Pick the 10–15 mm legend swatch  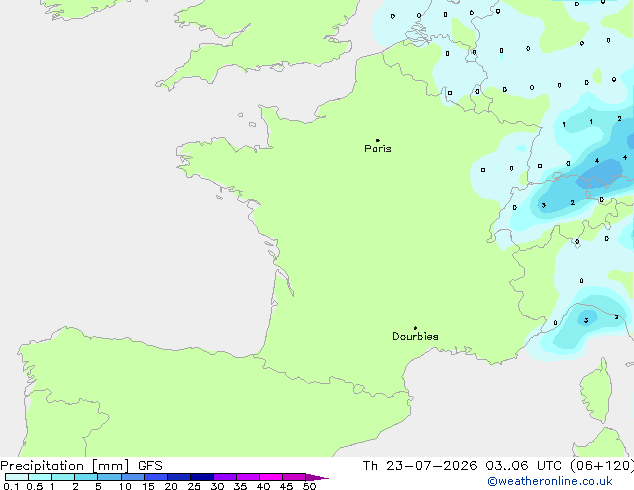click(x=133, y=477)
